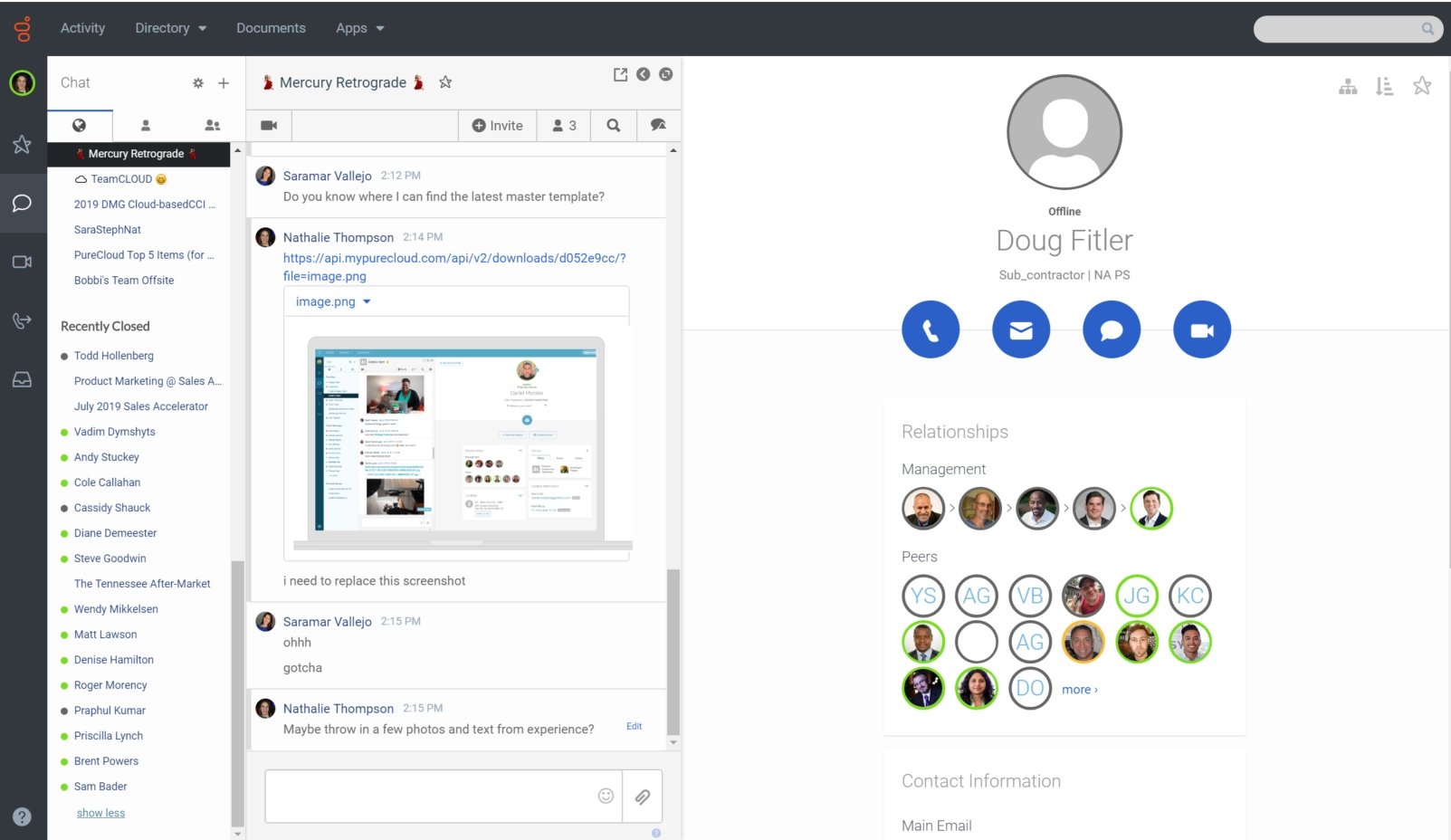Search within the chat room

(613, 126)
